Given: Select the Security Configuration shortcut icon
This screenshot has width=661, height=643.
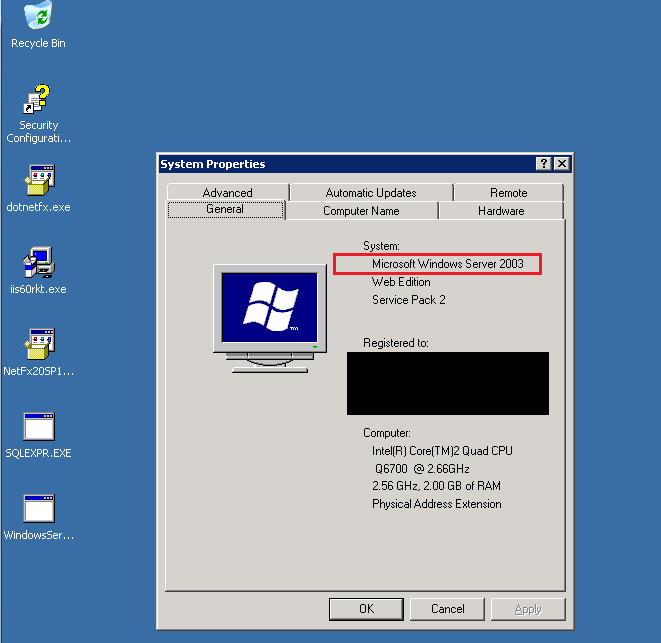Looking at the screenshot, I should pos(38,100).
